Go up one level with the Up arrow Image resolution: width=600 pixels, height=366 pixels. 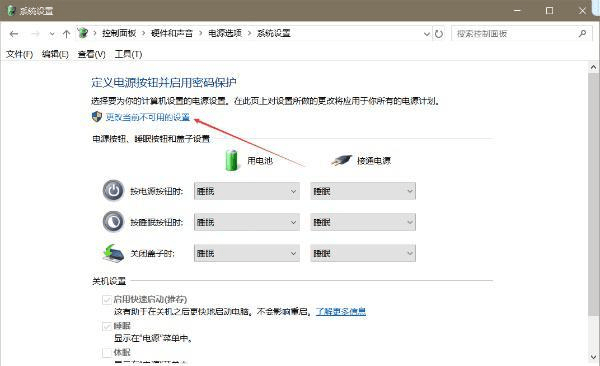66,34
